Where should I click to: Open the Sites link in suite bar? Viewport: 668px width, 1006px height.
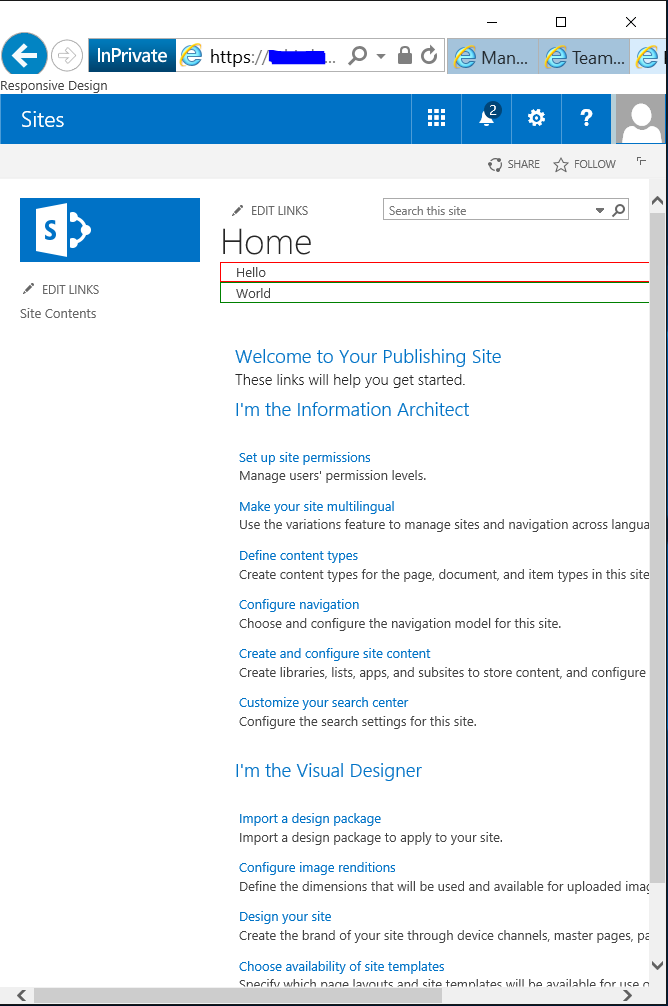coord(42,119)
